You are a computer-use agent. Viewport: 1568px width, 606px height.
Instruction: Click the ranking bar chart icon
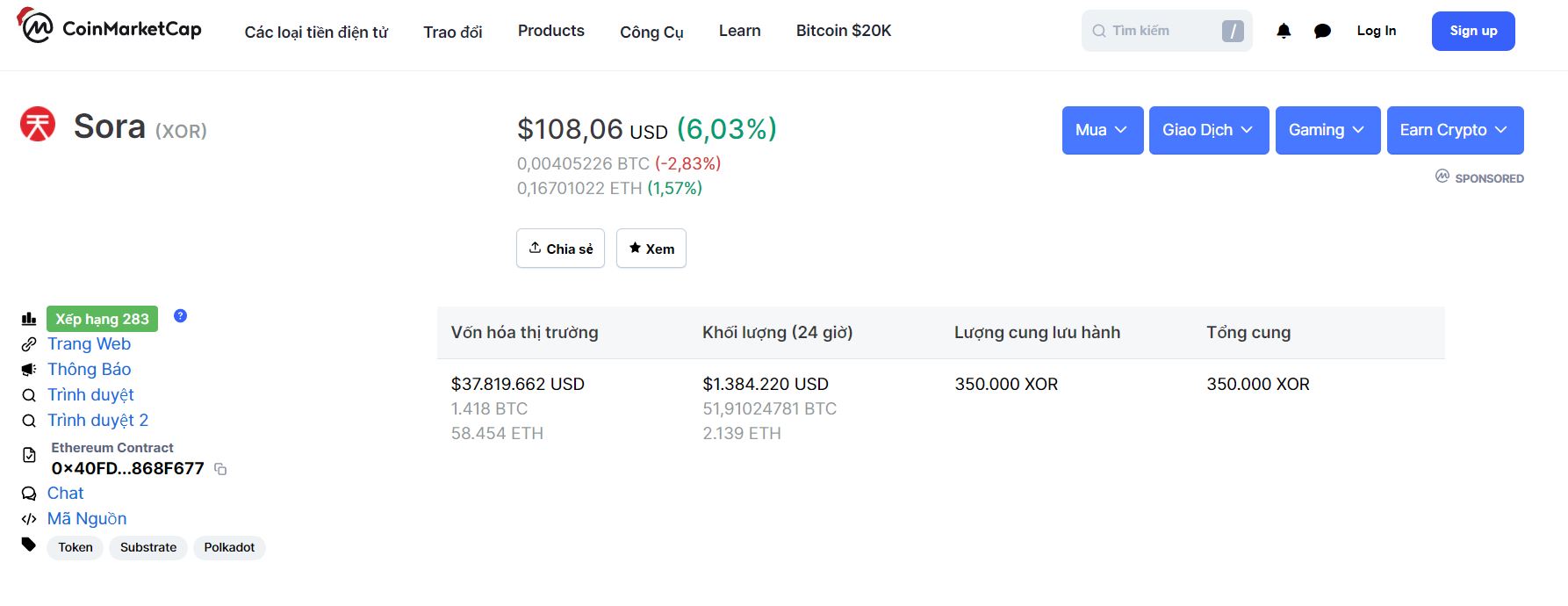click(29, 319)
